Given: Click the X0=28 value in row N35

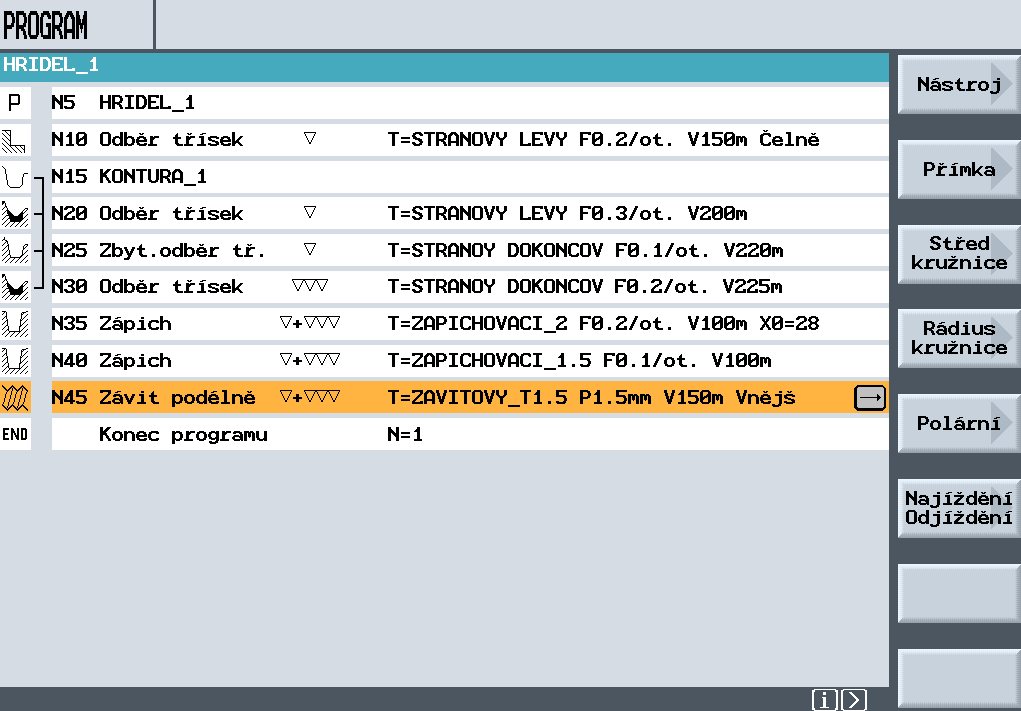Looking at the screenshot, I should tap(789, 324).
